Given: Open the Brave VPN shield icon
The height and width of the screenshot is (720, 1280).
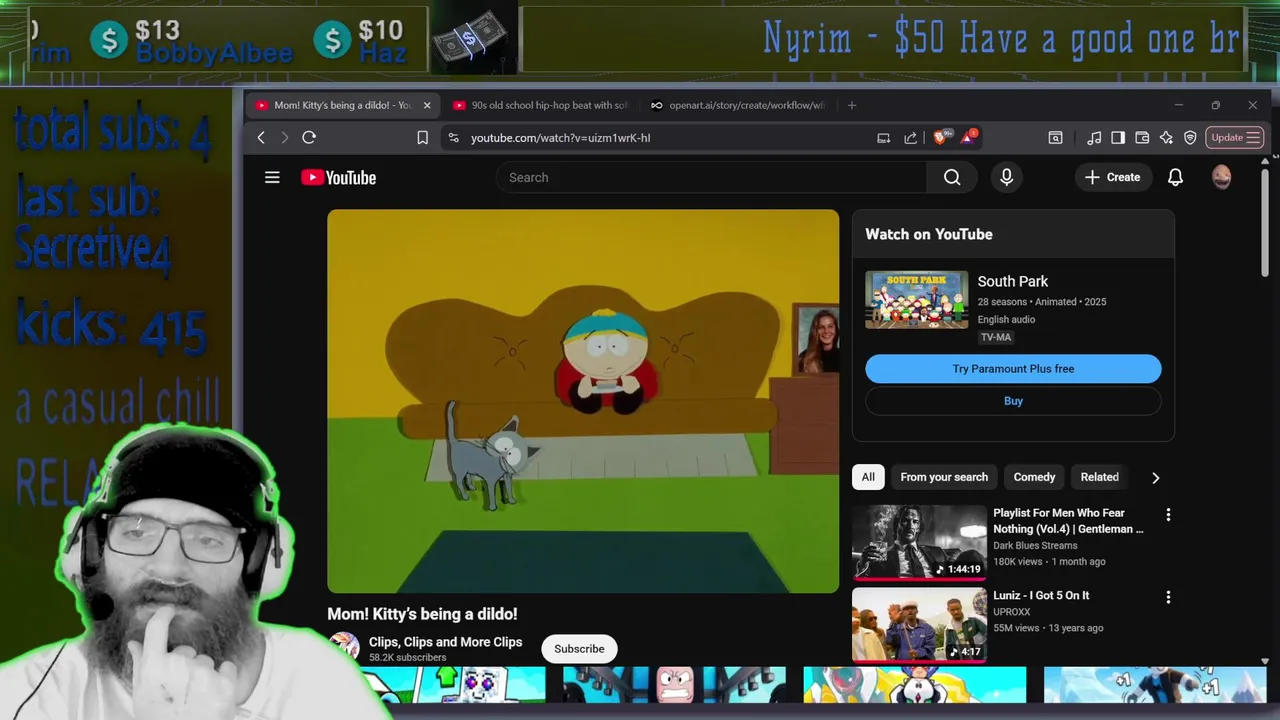Looking at the screenshot, I should tap(1190, 137).
